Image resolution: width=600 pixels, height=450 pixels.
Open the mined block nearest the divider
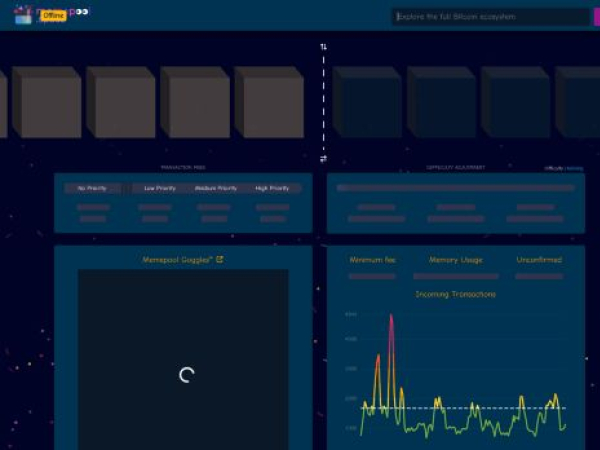click(x=270, y=103)
